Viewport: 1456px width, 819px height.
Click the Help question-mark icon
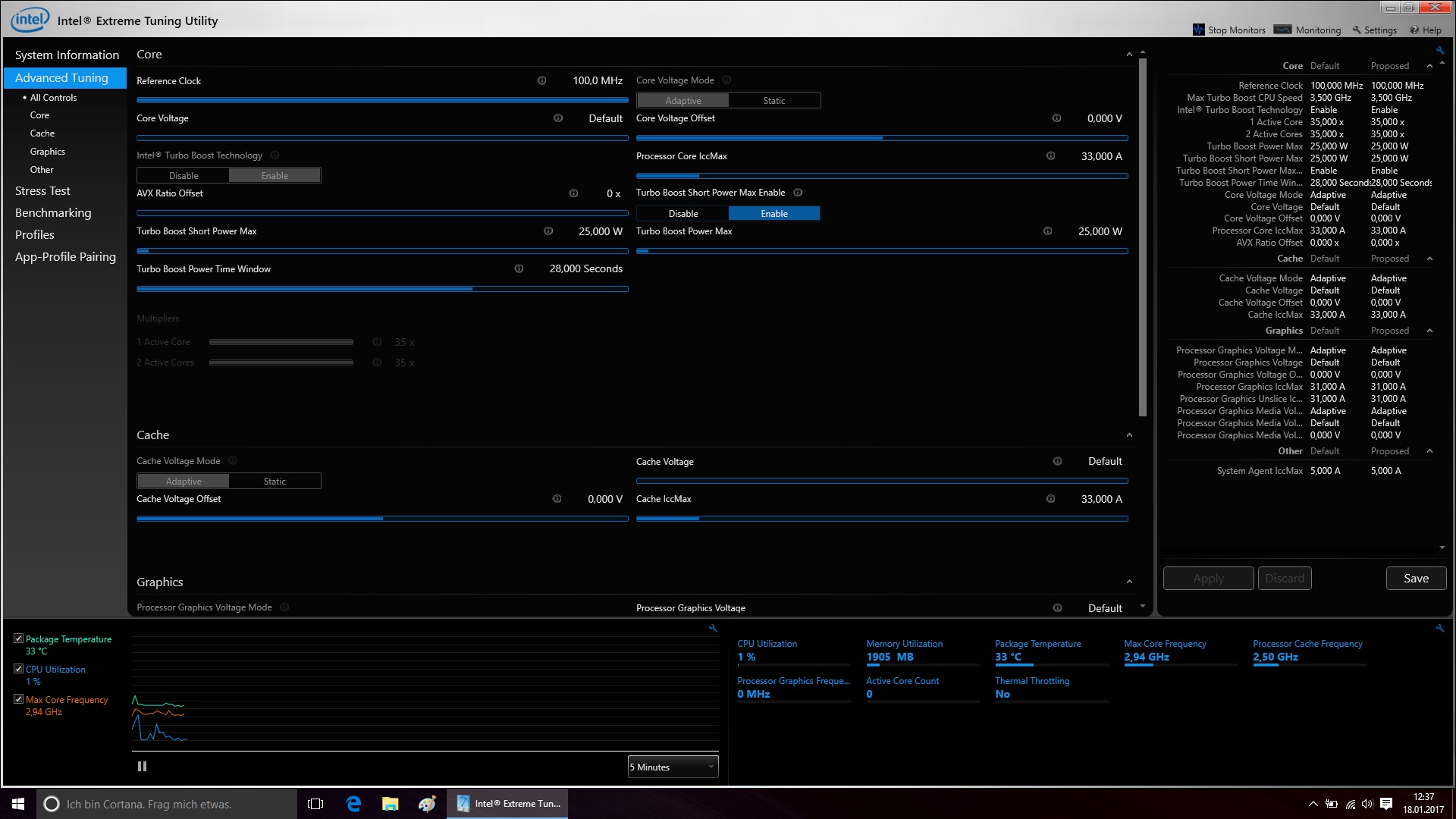tap(1414, 30)
